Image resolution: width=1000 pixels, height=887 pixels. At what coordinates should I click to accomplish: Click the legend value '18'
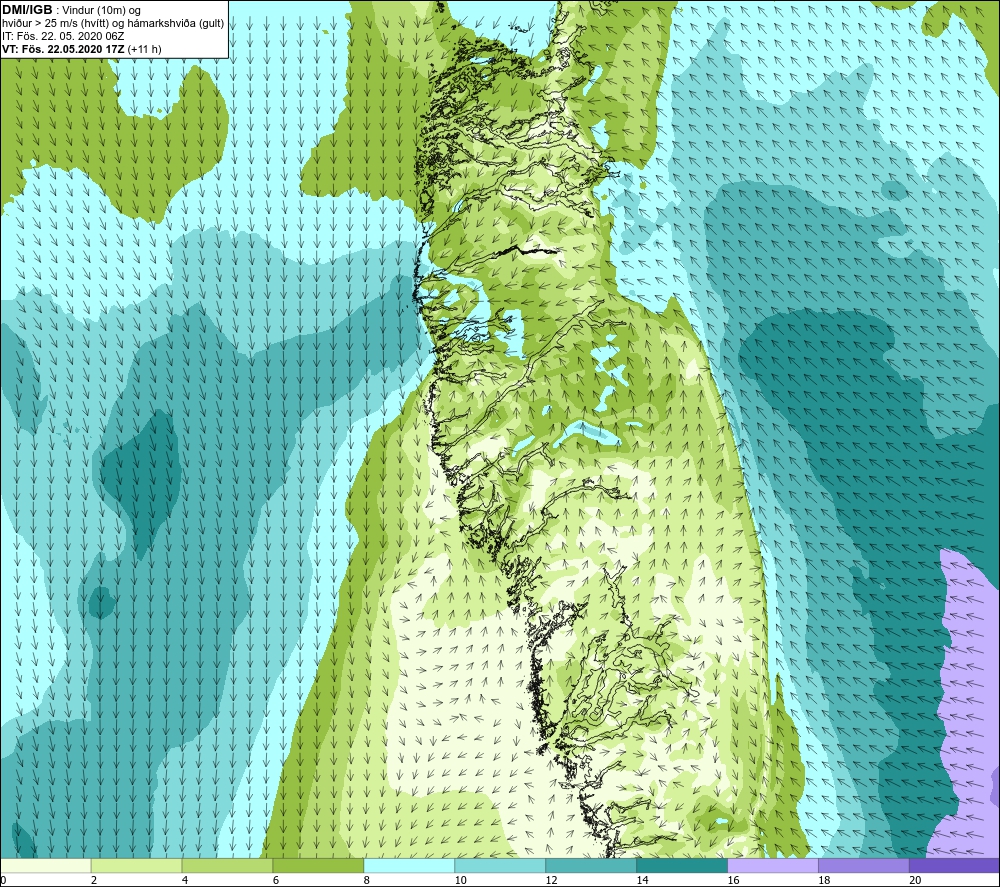(824, 880)
